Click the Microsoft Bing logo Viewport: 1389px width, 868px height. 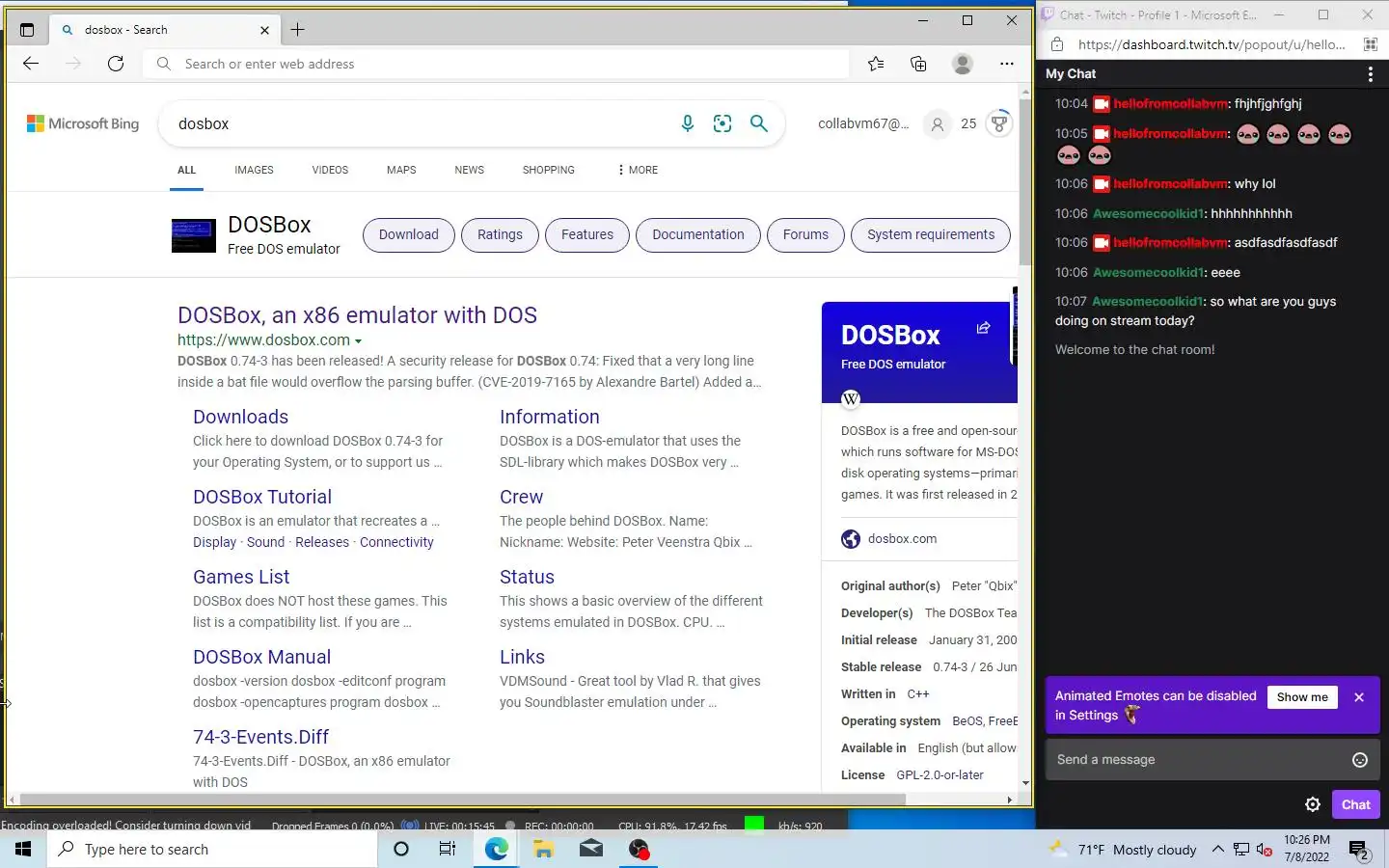(x=83, y=123)
